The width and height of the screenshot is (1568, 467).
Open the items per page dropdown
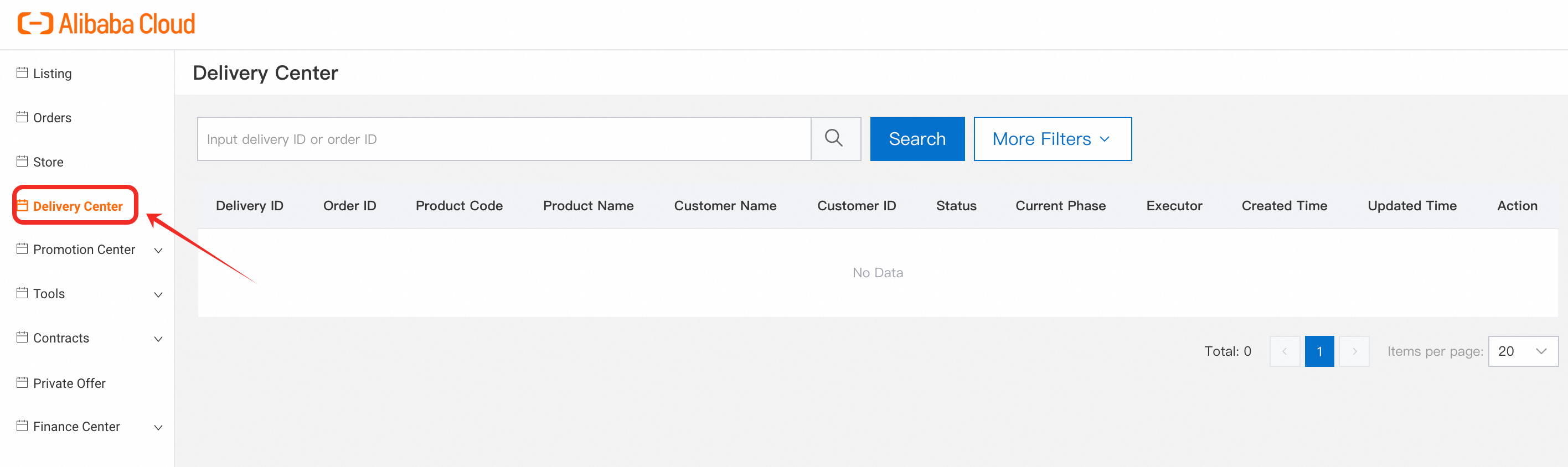click(x=1523, y=351)
